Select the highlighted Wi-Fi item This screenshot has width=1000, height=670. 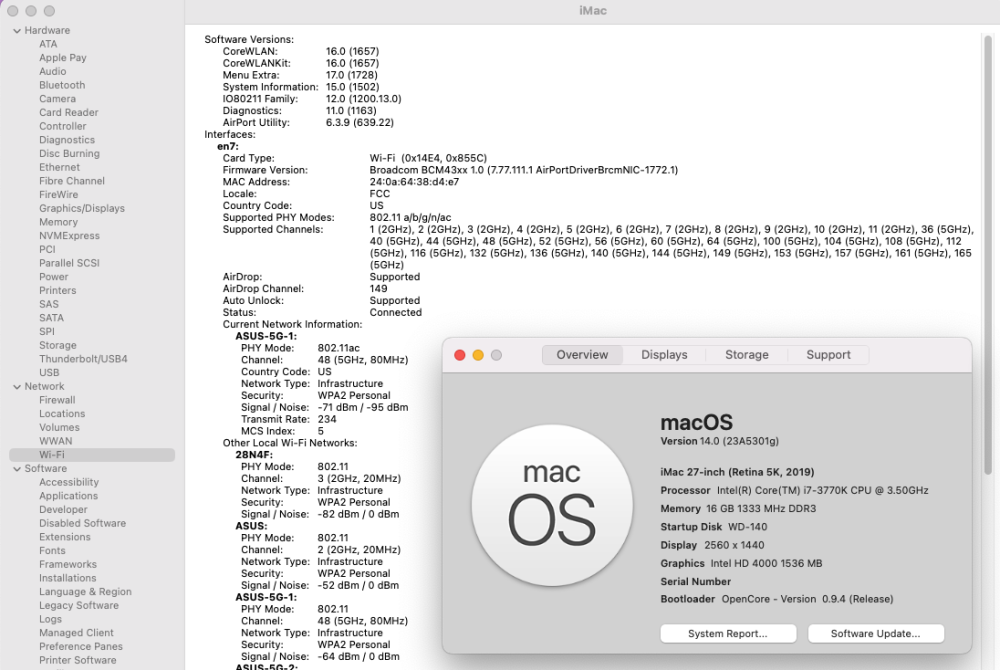[92, 455]
